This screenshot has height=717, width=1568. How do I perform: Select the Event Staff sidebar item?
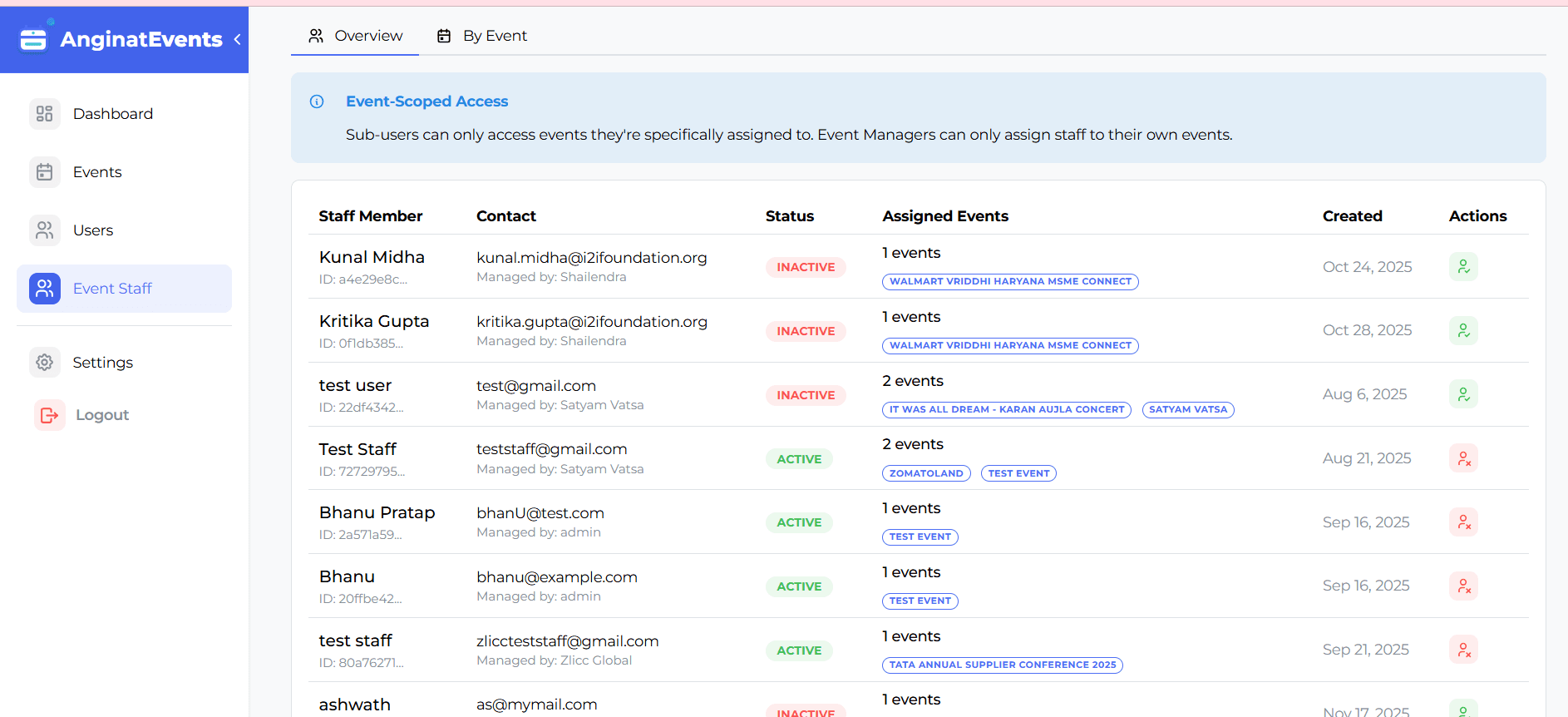[x=124, y=289]
